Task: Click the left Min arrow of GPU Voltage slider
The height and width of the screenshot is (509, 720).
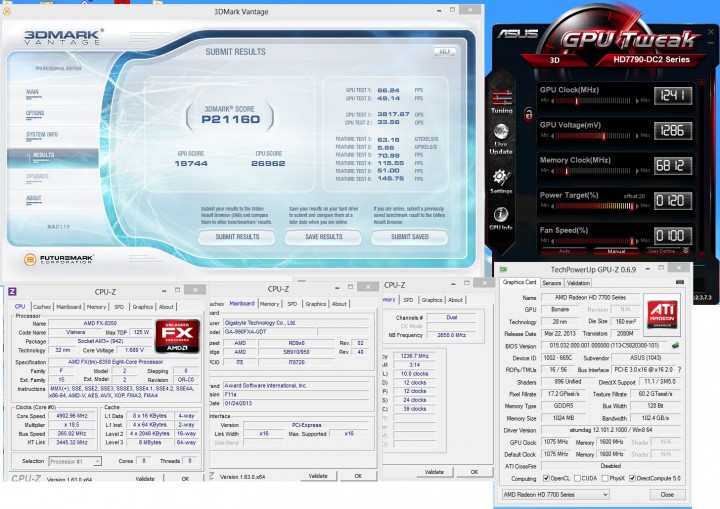Action: (x=552, y=136)
